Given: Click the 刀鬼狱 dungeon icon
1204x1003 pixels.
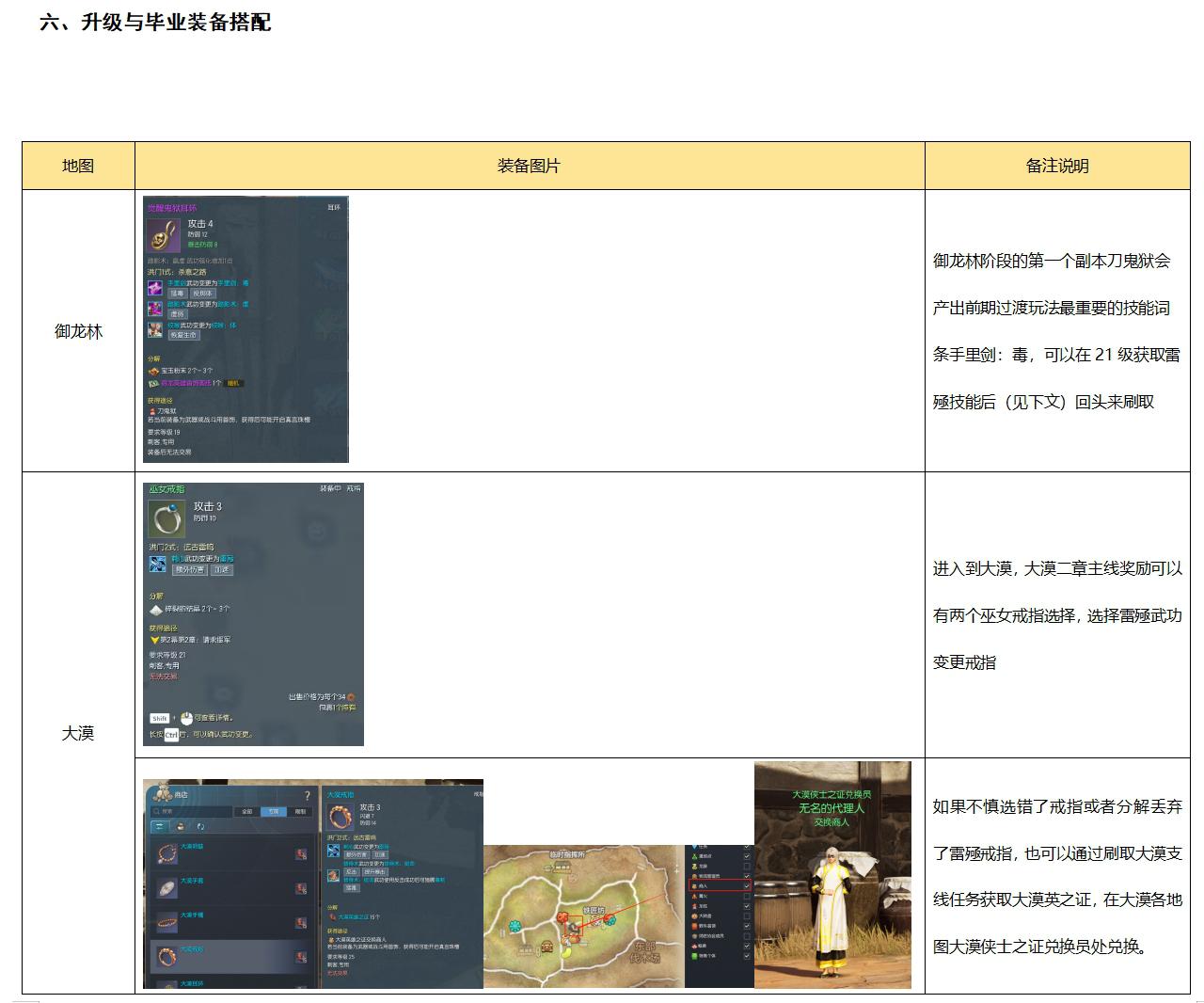Looking at the screenshot, I should 152,411.
